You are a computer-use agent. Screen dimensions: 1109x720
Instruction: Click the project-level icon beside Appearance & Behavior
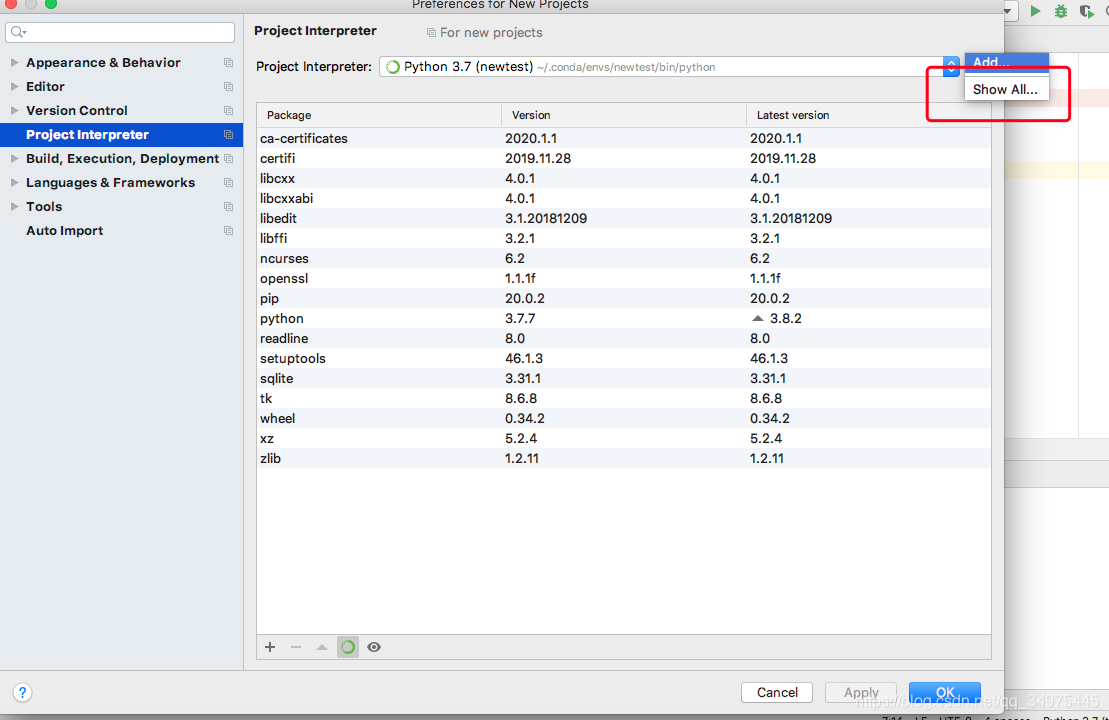[x=228, y=62]
